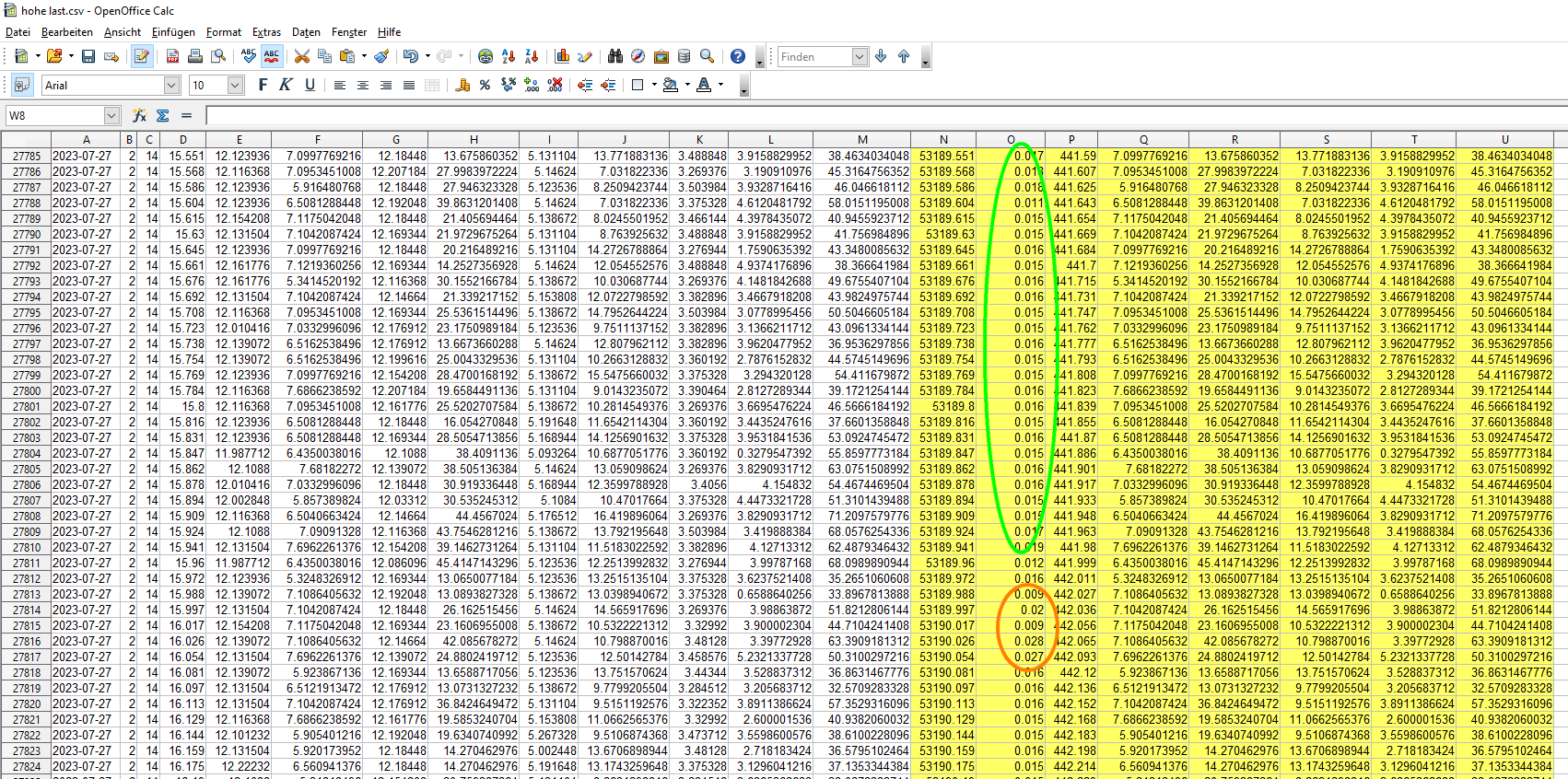This screenshot has height=779, width=1568.
Task: Toggle bold formatting
Action: point(263,85)
